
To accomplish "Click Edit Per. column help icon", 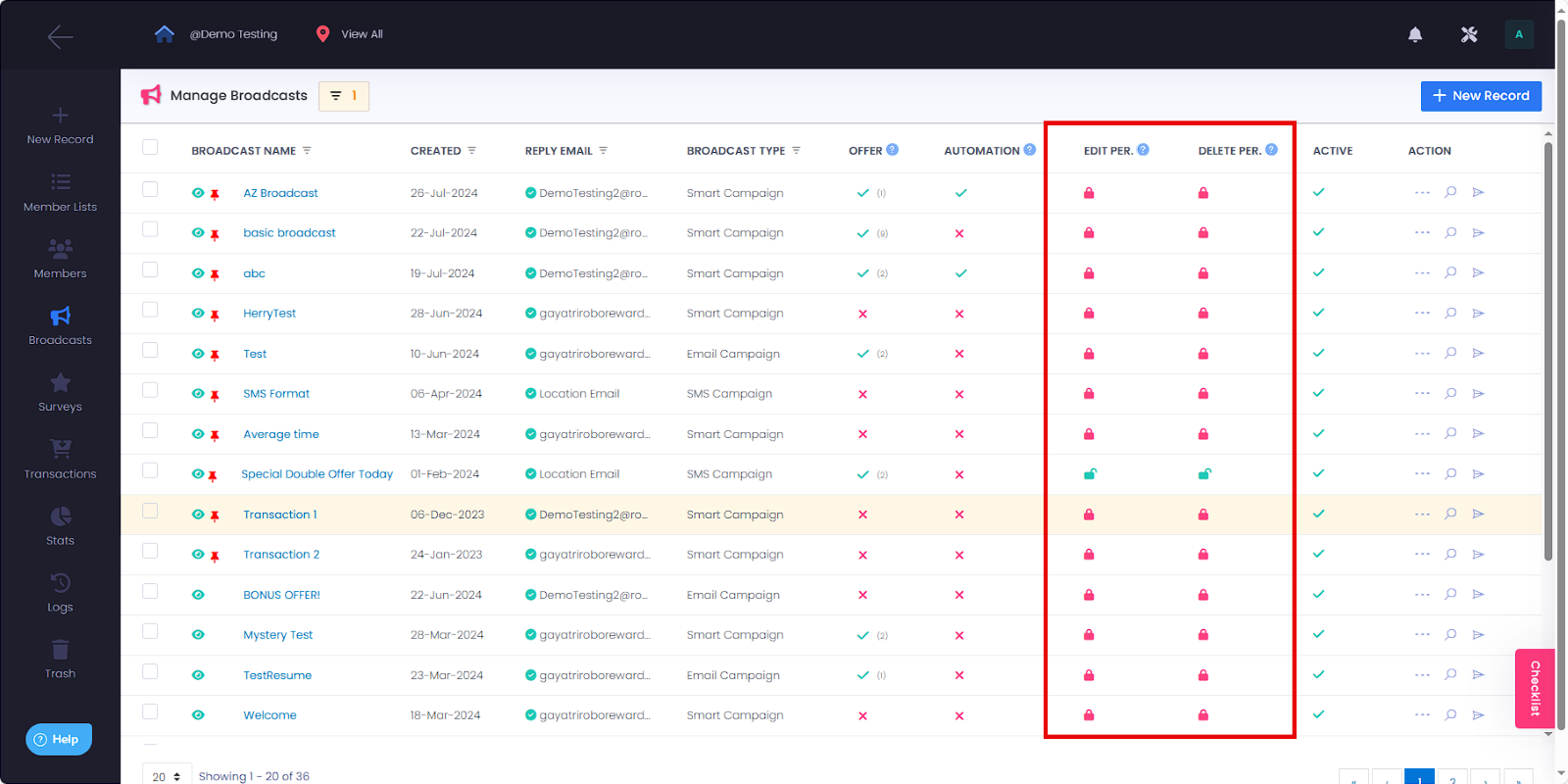I will 1143,150.
